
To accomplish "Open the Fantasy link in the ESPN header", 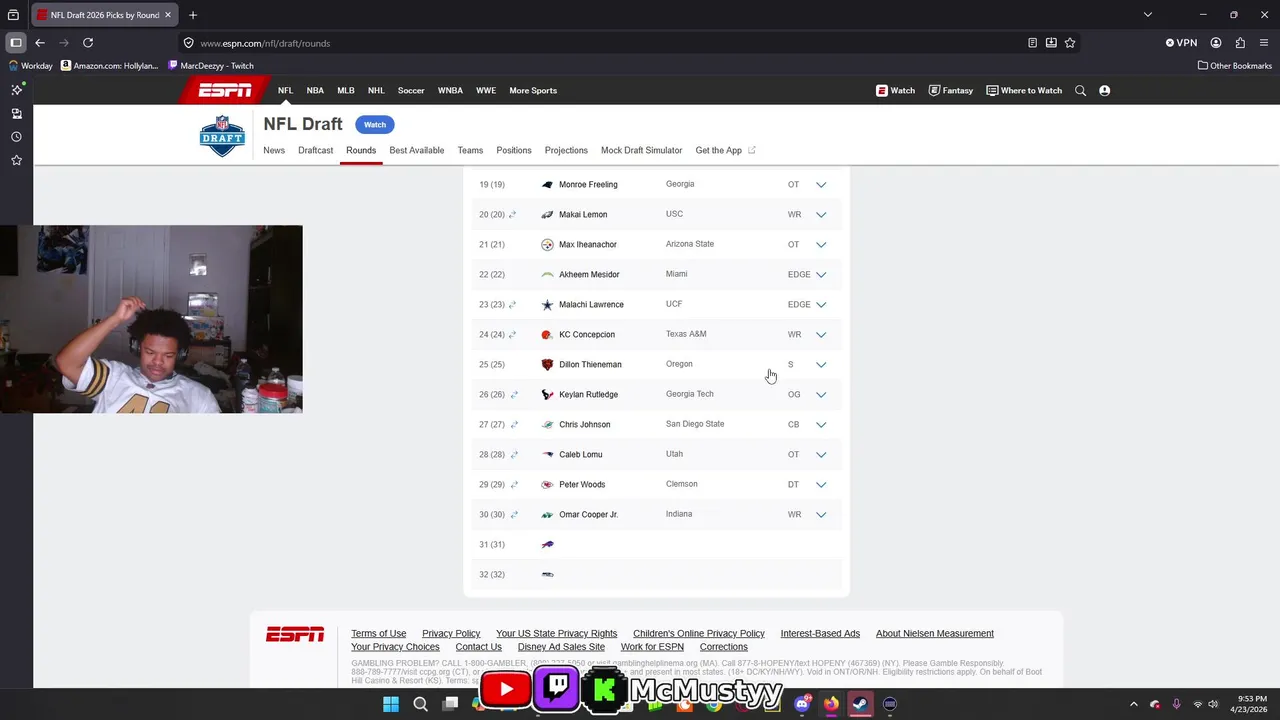I will (951, 90).
